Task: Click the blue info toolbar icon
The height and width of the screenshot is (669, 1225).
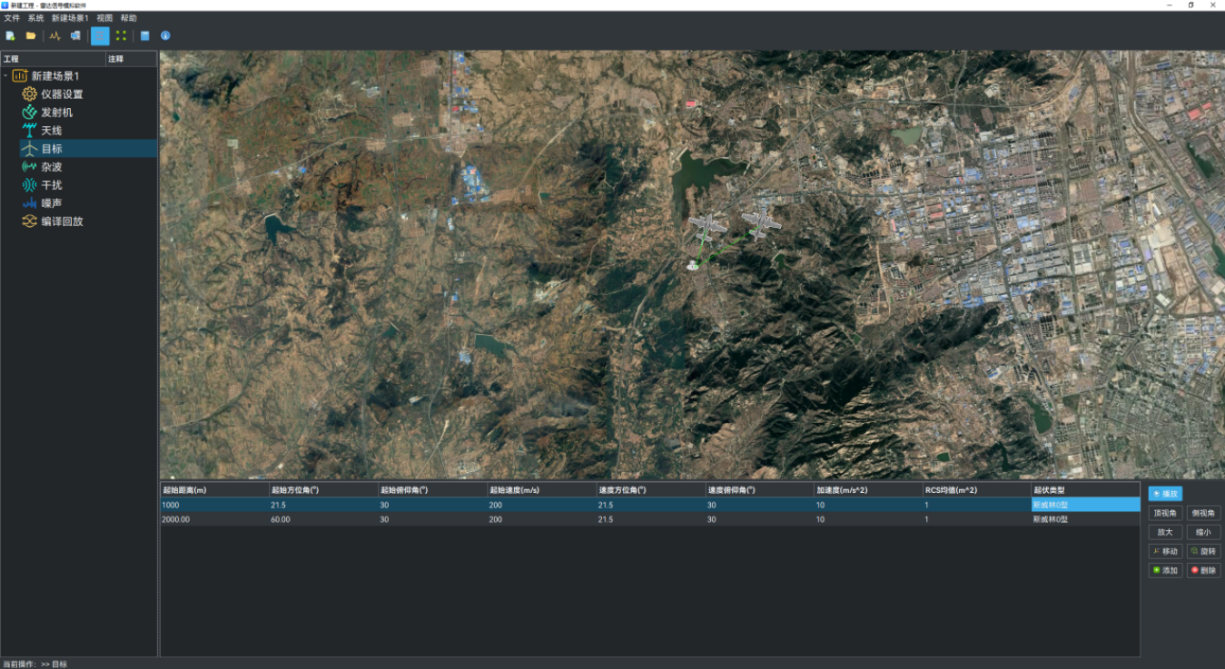Action: (165, 36)
